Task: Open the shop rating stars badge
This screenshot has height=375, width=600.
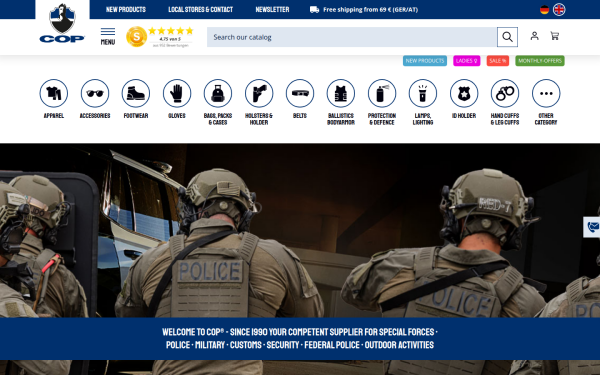Action: point(160,37)
